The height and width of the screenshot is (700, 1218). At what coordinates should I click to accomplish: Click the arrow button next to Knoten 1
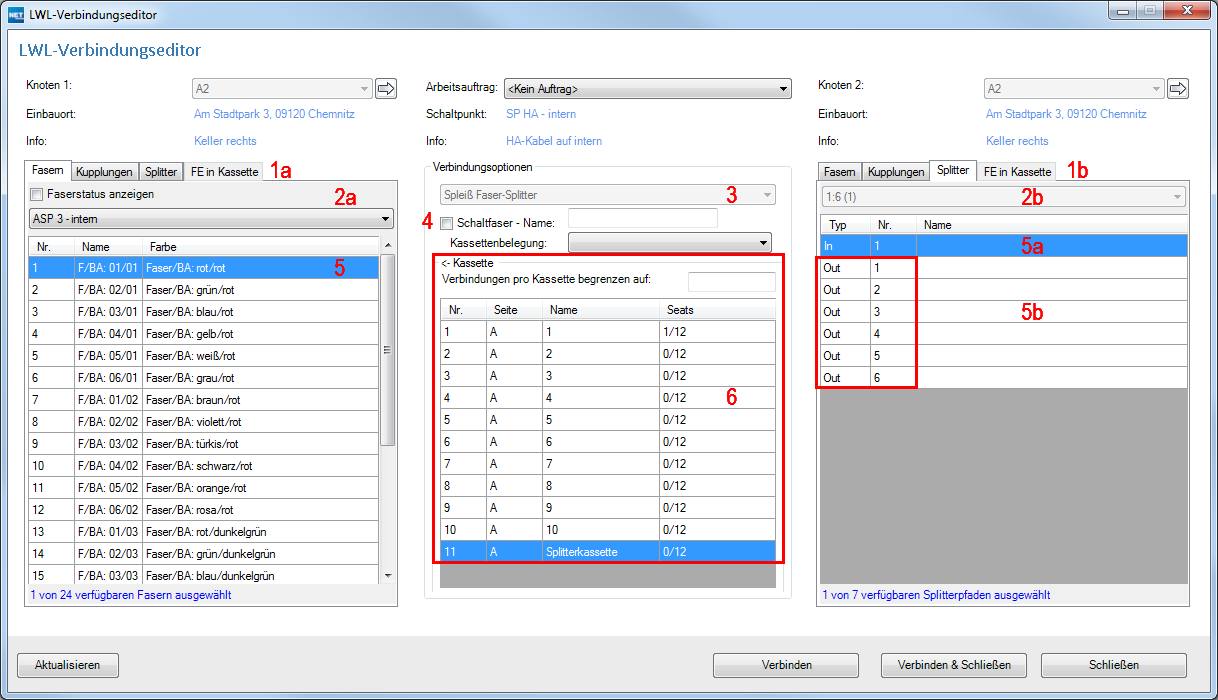click(x=386, y=88)
